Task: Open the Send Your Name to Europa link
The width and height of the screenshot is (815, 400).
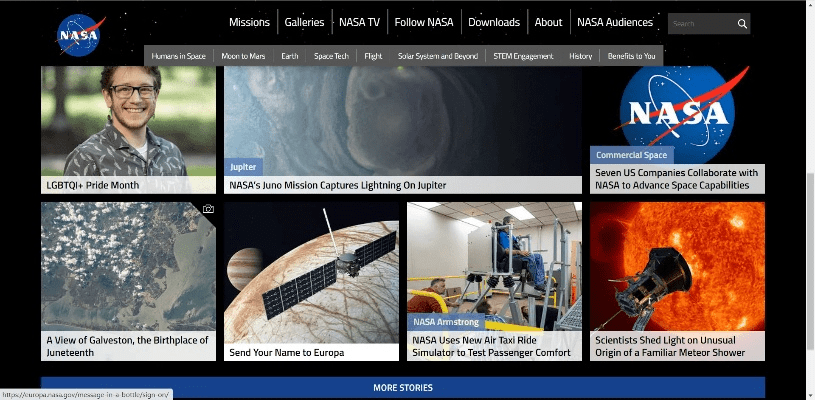Action: [287, 353]
